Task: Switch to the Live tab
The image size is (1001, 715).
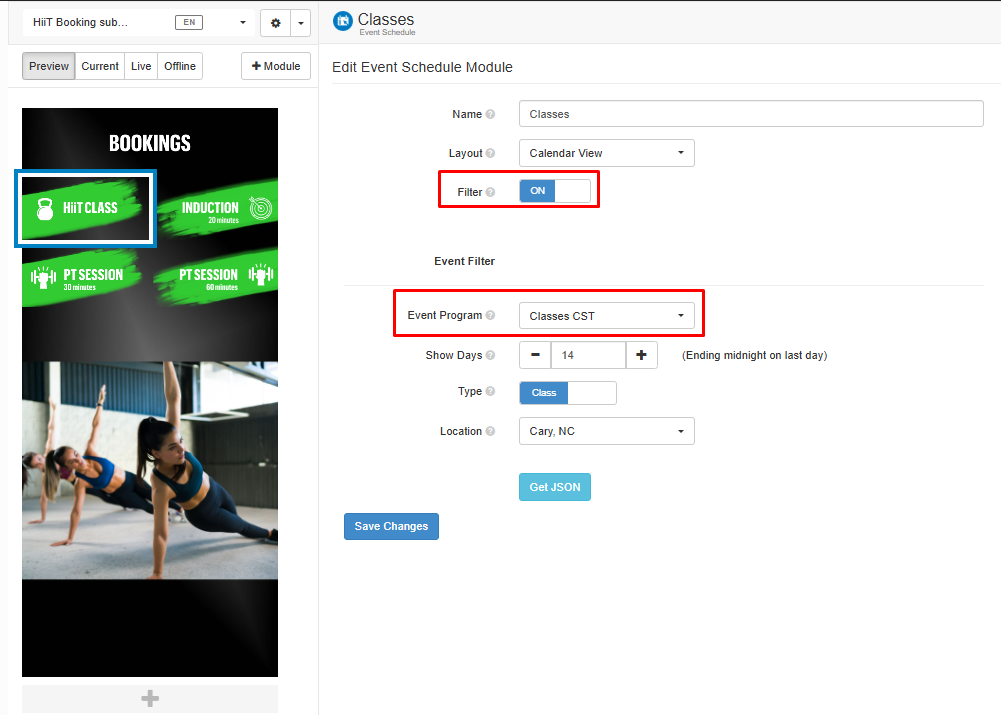Action: (140, 66)
